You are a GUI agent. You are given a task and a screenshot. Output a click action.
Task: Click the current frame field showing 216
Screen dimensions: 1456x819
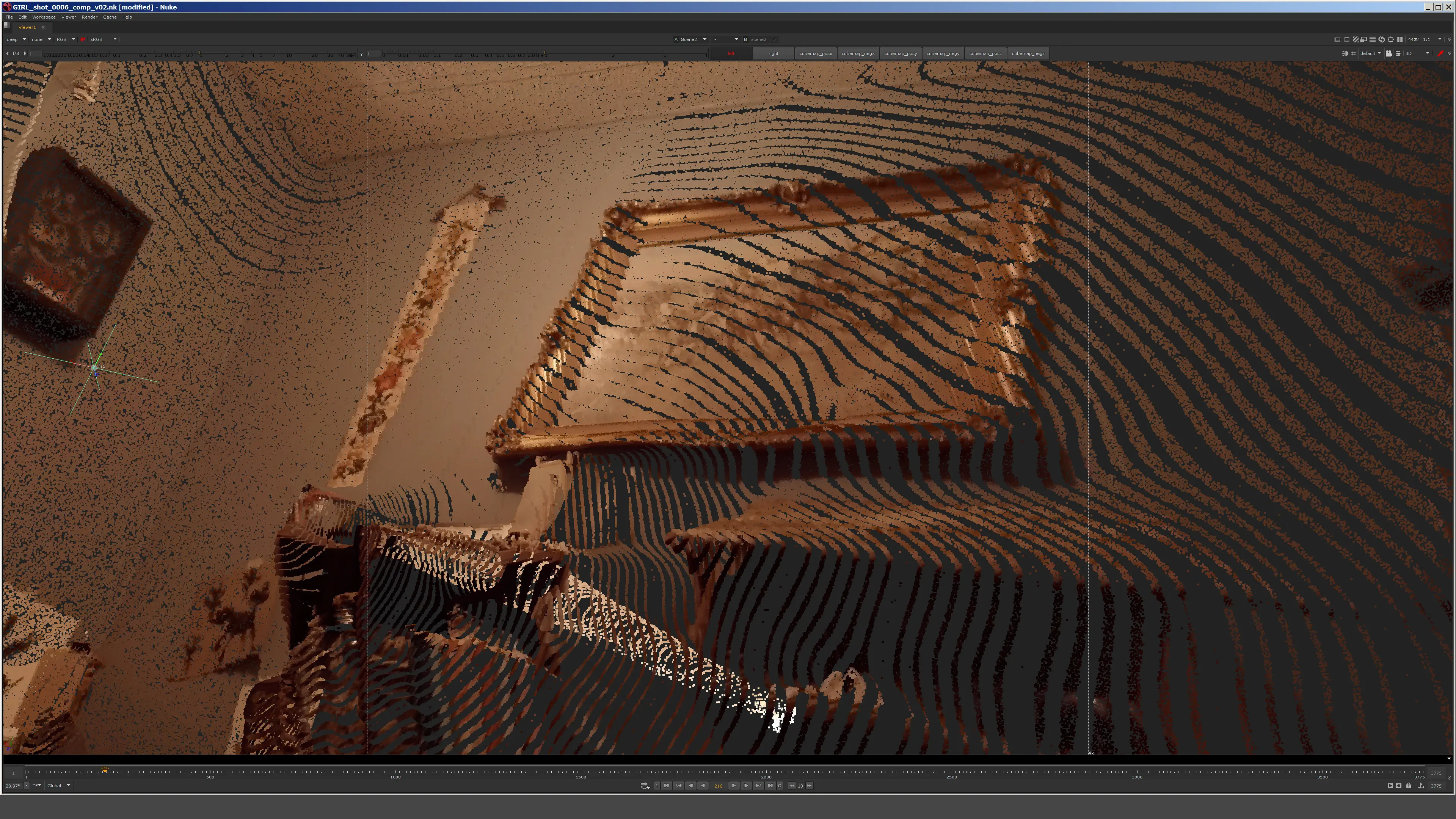(x=719, y=786)
